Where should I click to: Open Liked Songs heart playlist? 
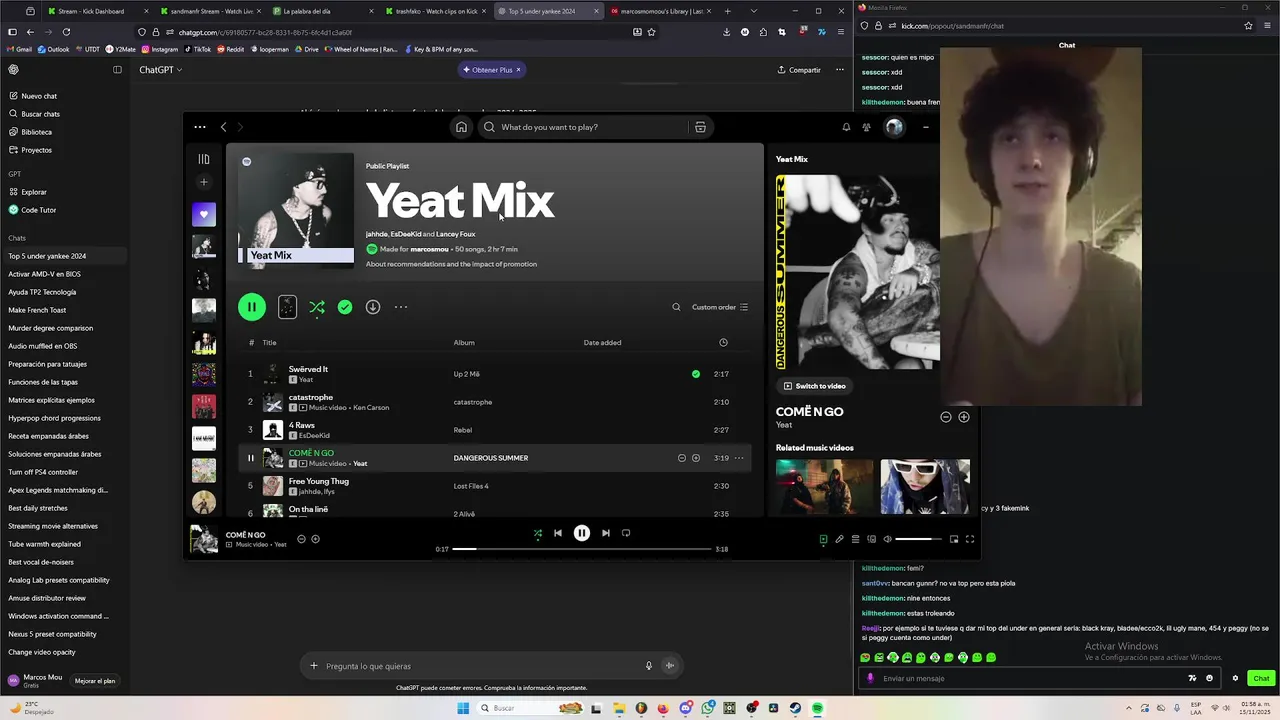(x=204, y=214)
